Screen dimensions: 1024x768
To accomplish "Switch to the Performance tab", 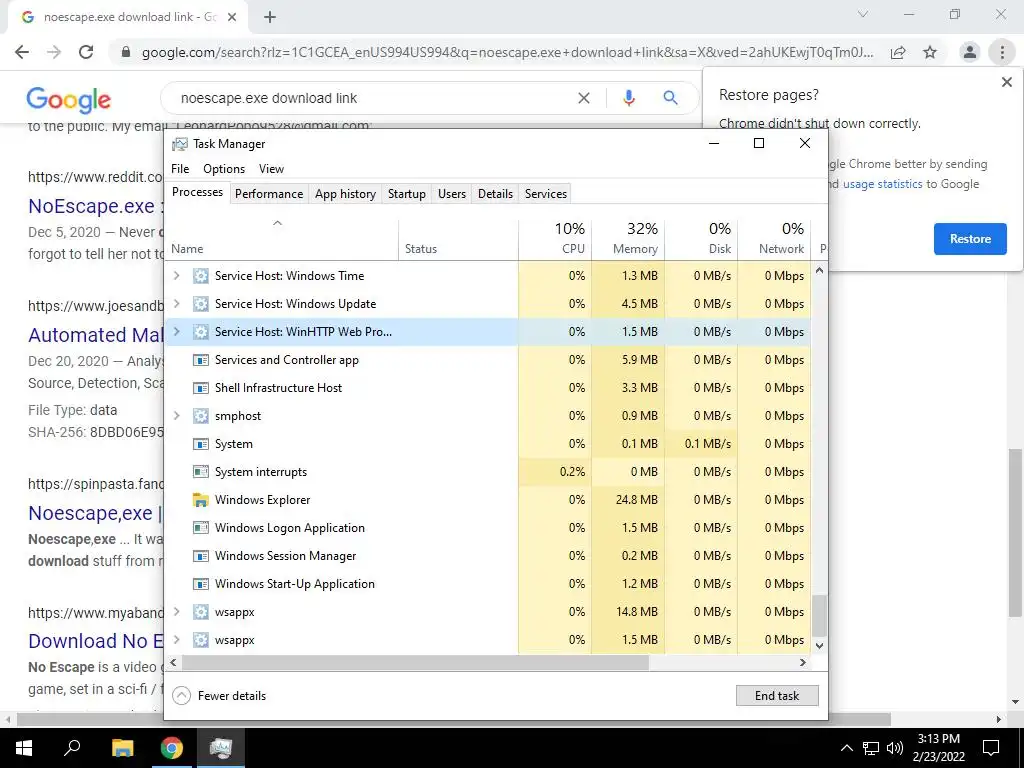I will tap(269, 194).
